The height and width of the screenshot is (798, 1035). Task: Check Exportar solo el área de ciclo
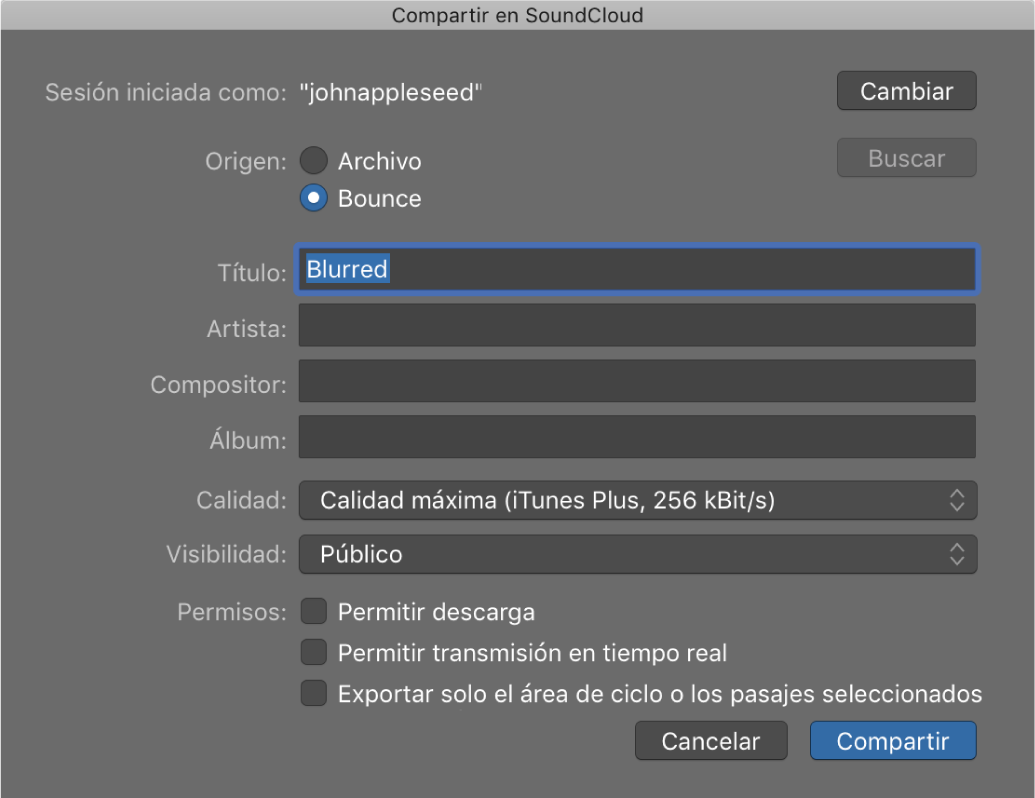(314, 694)
